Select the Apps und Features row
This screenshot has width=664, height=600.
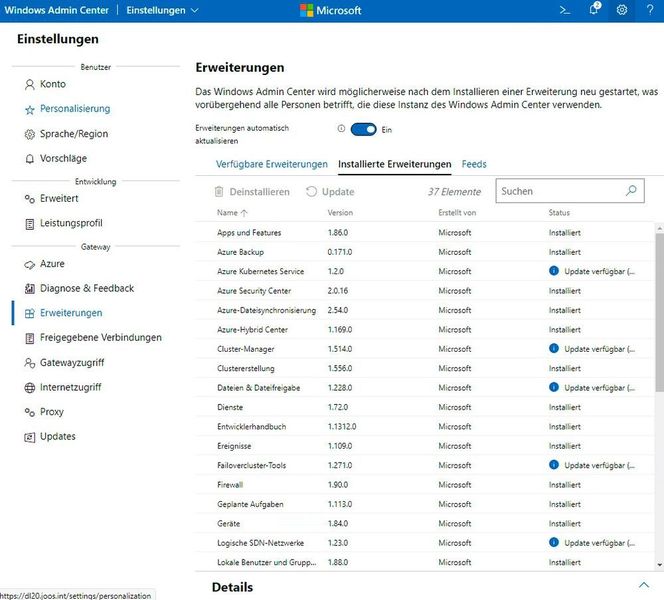pos(425,232)
